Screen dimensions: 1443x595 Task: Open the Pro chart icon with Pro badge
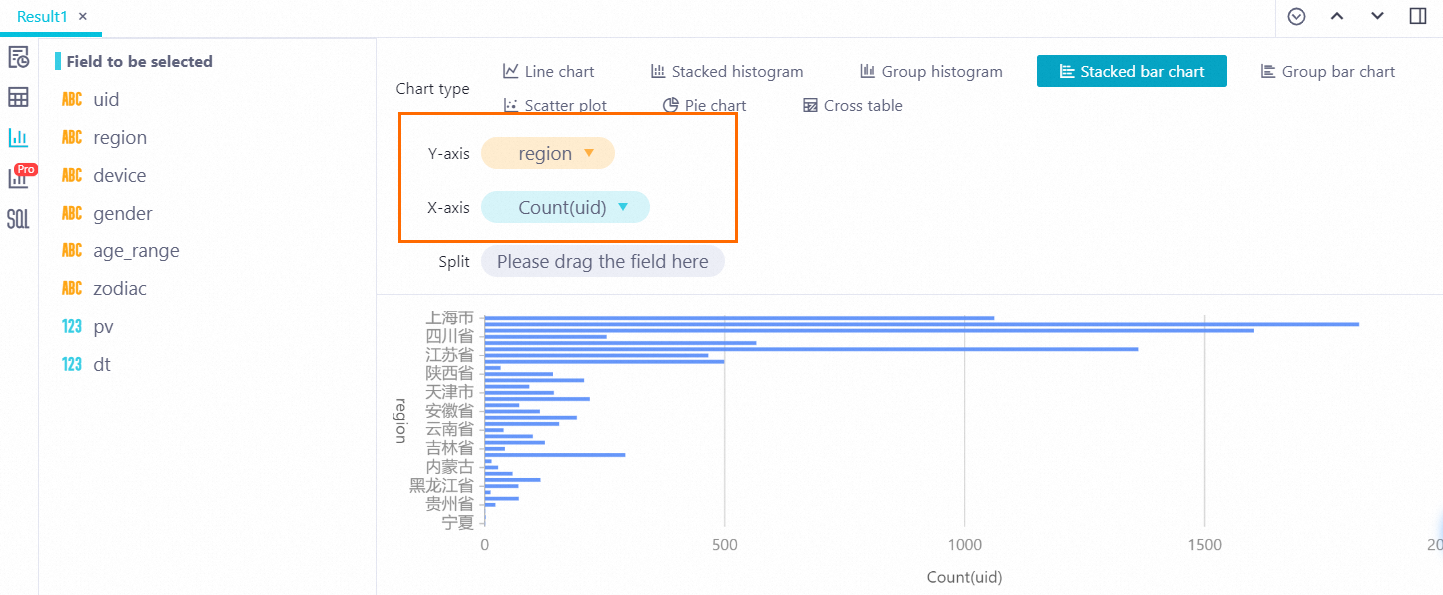[18, 176]
